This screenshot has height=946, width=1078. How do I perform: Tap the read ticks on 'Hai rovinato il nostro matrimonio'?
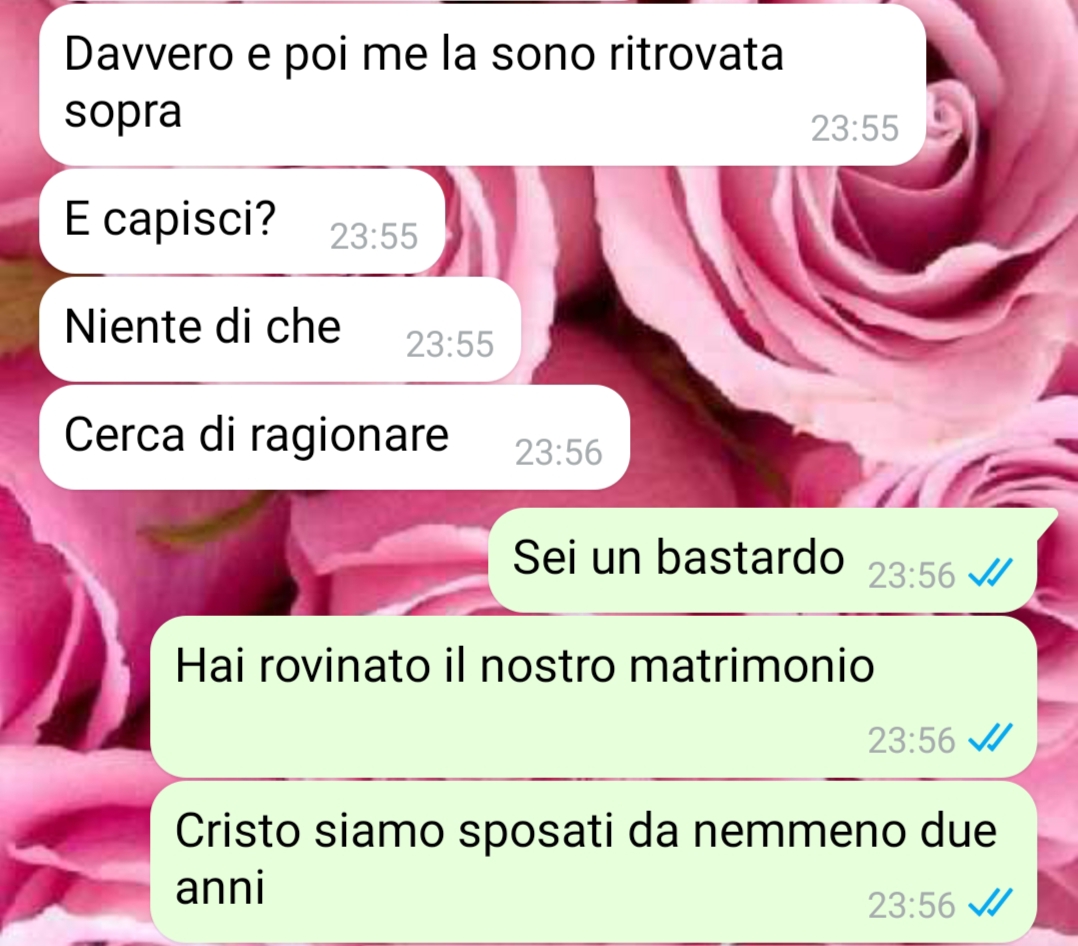[990, 738]
